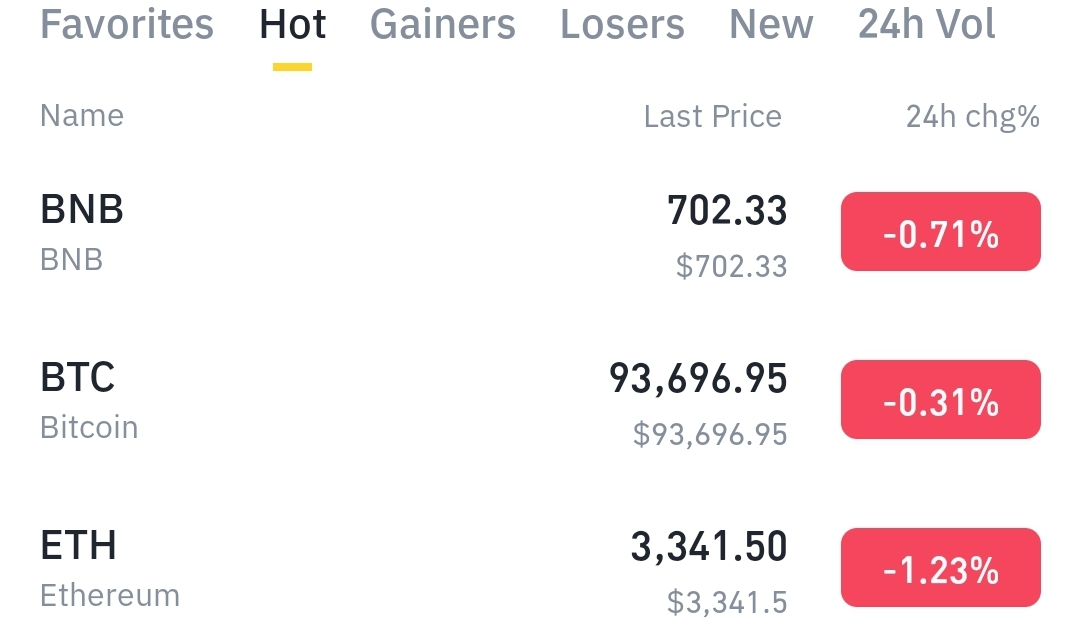Tap the red -1.23% change badge

(x=941, y=568)
